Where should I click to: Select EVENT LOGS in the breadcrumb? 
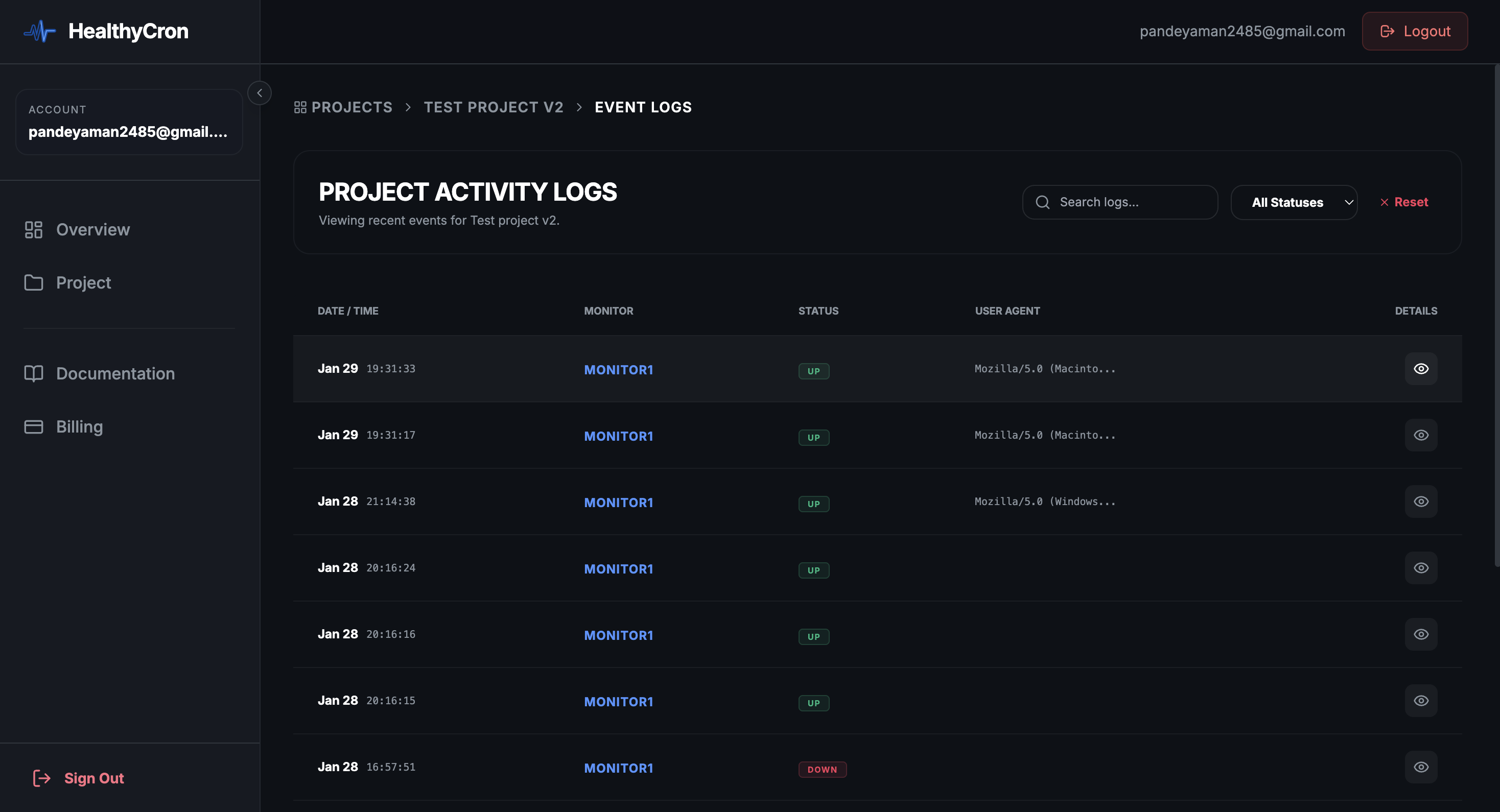[x=643, y=107]
